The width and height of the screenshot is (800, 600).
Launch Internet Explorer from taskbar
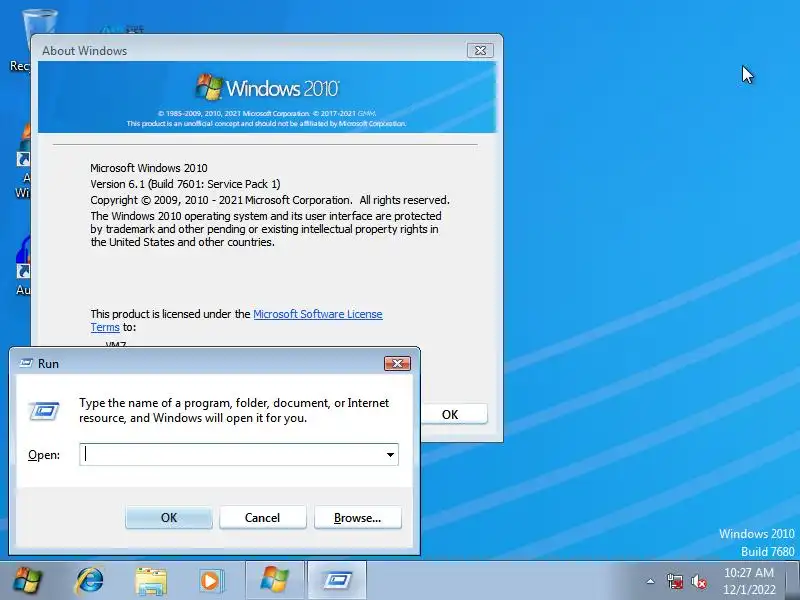(x=89, y=580)
